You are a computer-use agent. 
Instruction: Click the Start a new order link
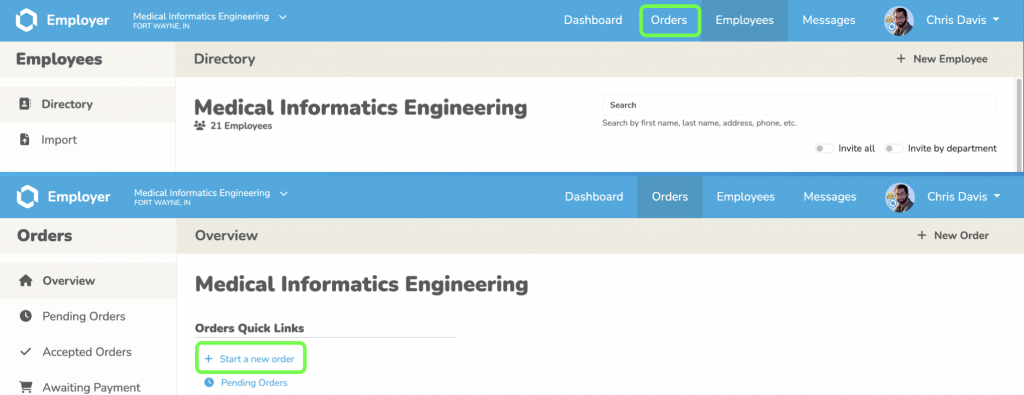tap(251, 358)
